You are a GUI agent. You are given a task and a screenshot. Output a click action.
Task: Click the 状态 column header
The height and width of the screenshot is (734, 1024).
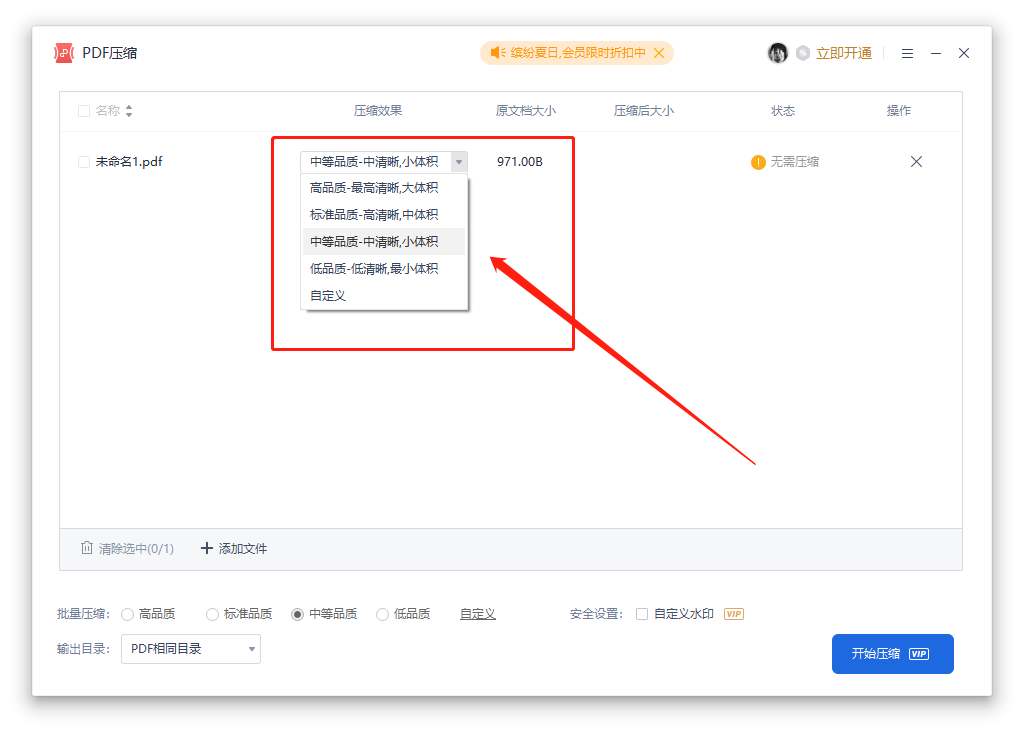[782, 111]
